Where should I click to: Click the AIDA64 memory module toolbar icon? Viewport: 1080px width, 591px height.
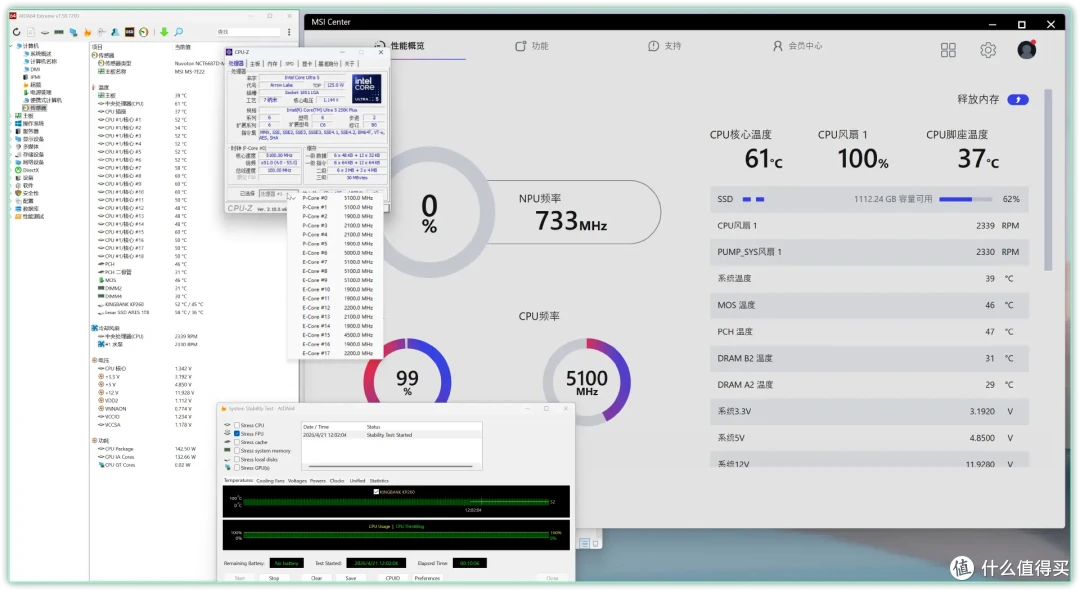coord(59,32)
